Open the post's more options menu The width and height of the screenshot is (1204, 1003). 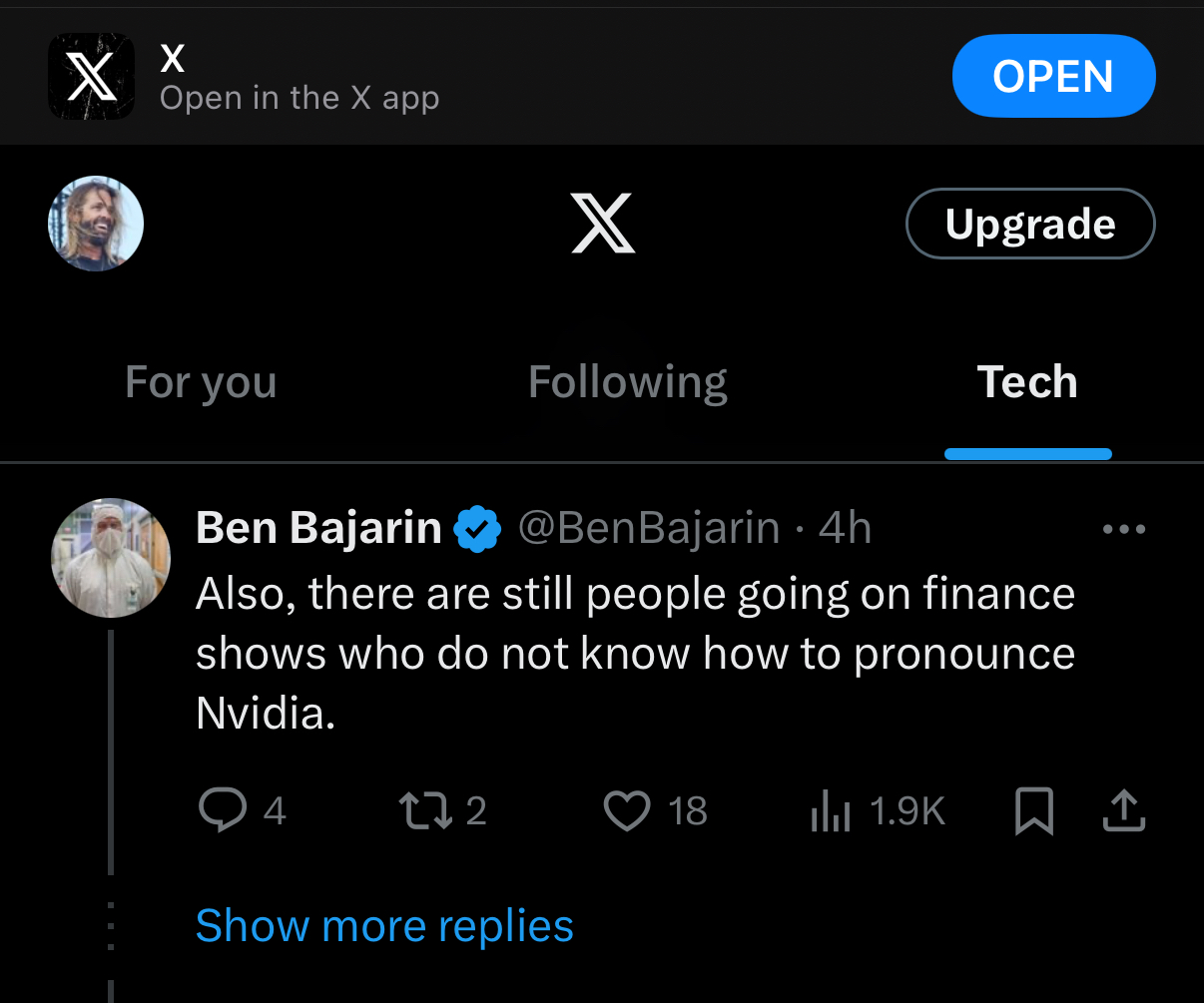[1124, 529]
